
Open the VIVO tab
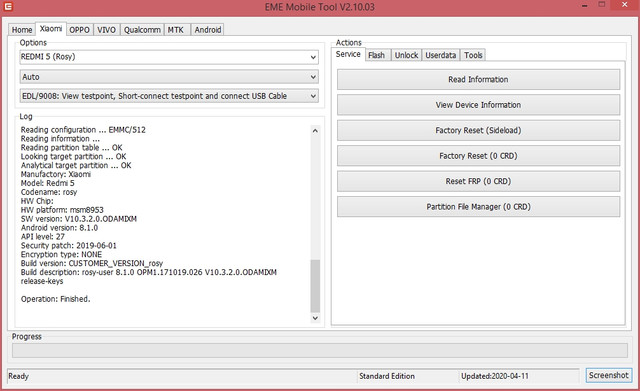point(106,30)
